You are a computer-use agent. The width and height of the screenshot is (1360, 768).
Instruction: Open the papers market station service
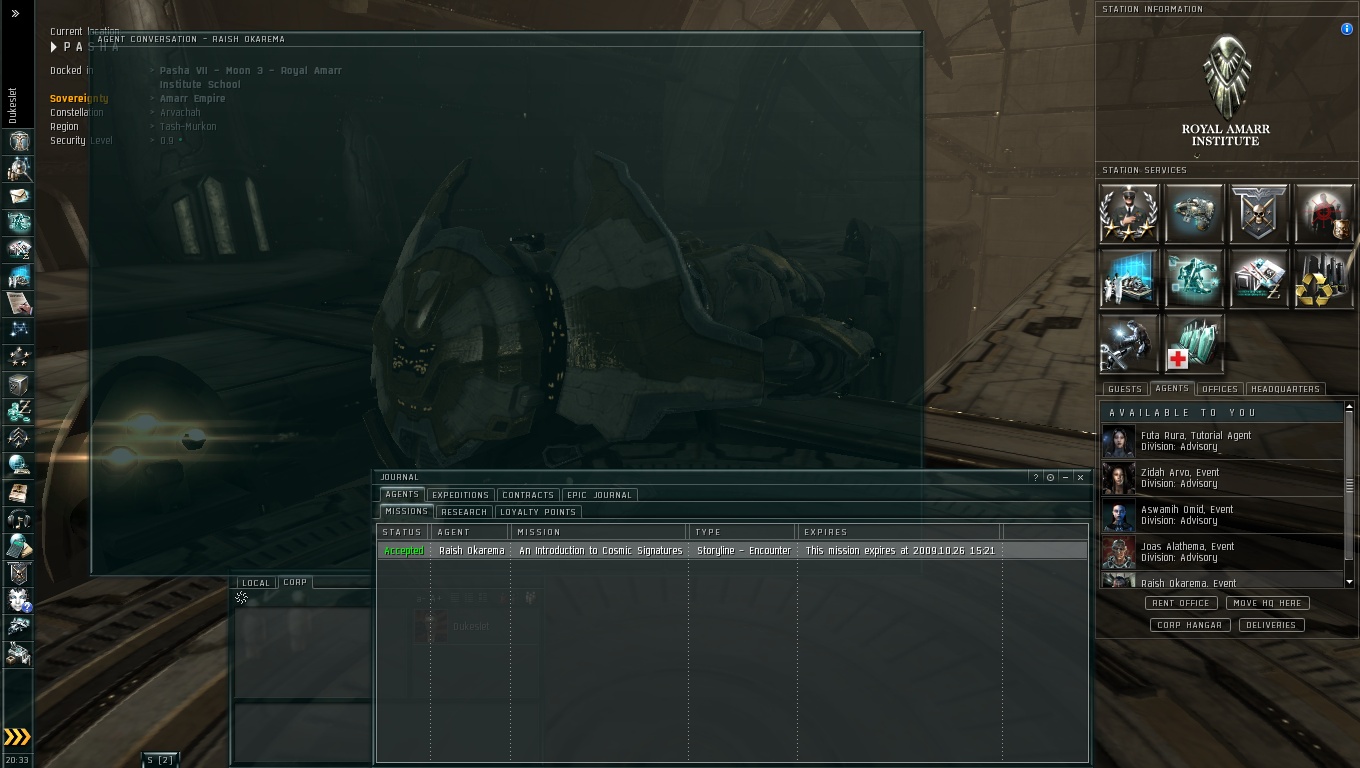[1259, 278]
